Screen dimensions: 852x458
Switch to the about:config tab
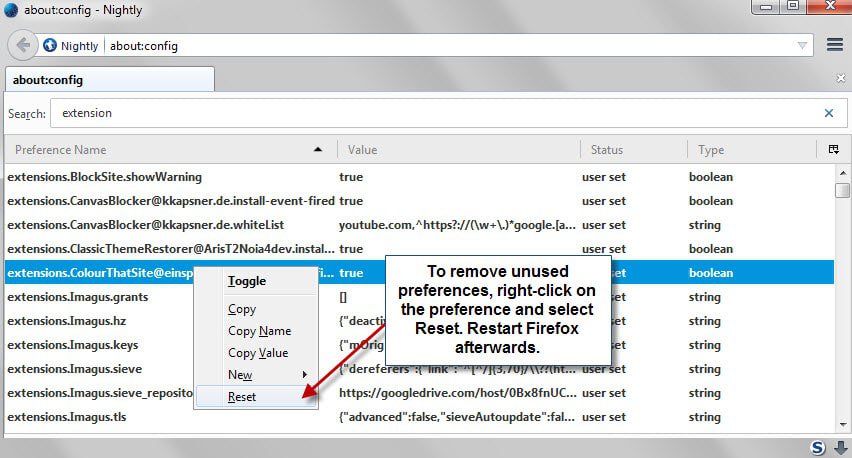tap(108, 79)
